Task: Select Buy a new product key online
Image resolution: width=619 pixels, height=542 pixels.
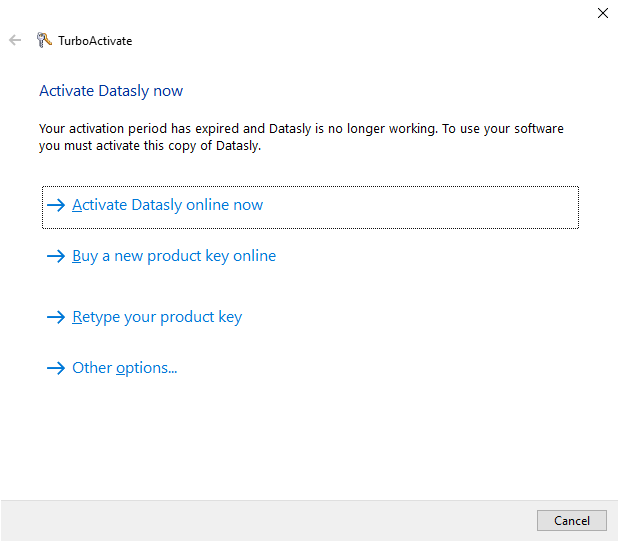Action: (x=161, y=256)
